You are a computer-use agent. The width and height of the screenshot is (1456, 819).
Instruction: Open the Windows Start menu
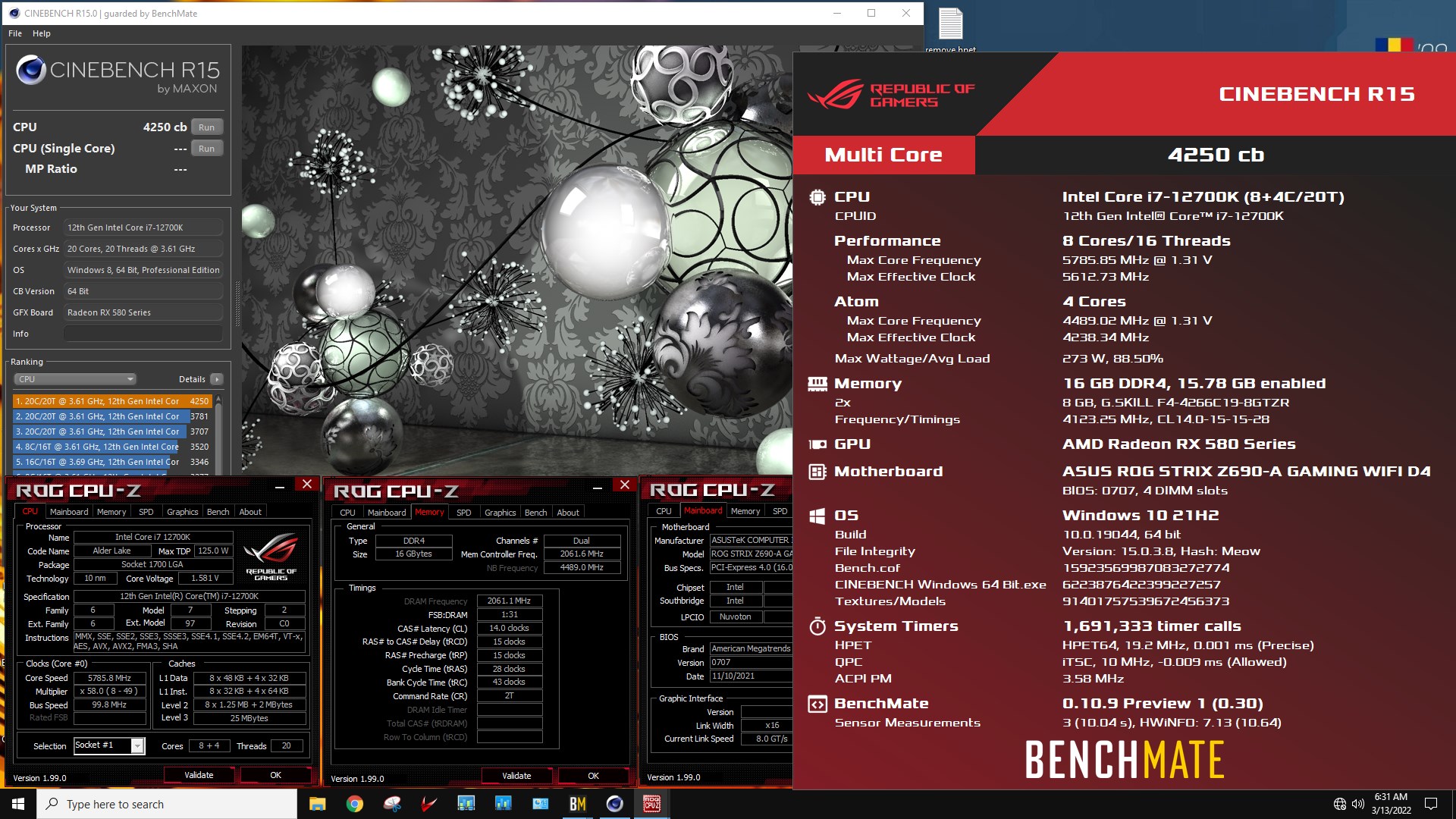tap(18, 804)
